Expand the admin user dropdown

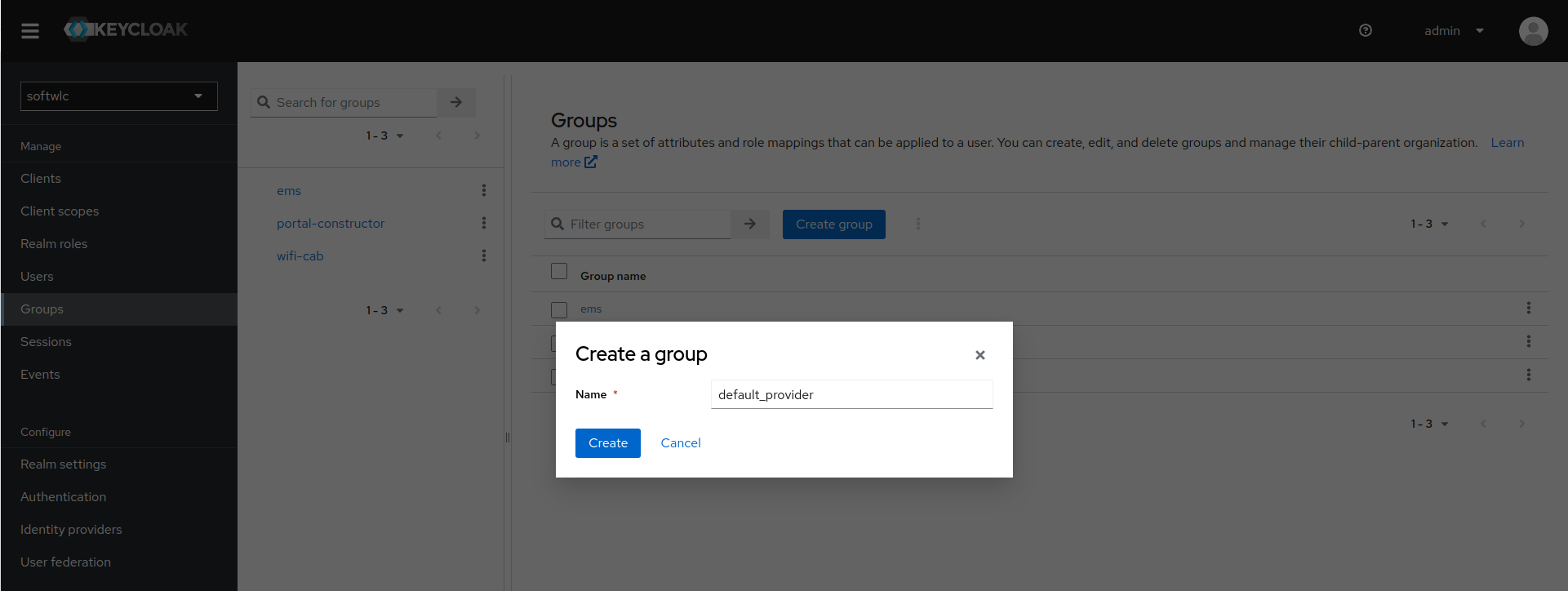point(1454,31)
